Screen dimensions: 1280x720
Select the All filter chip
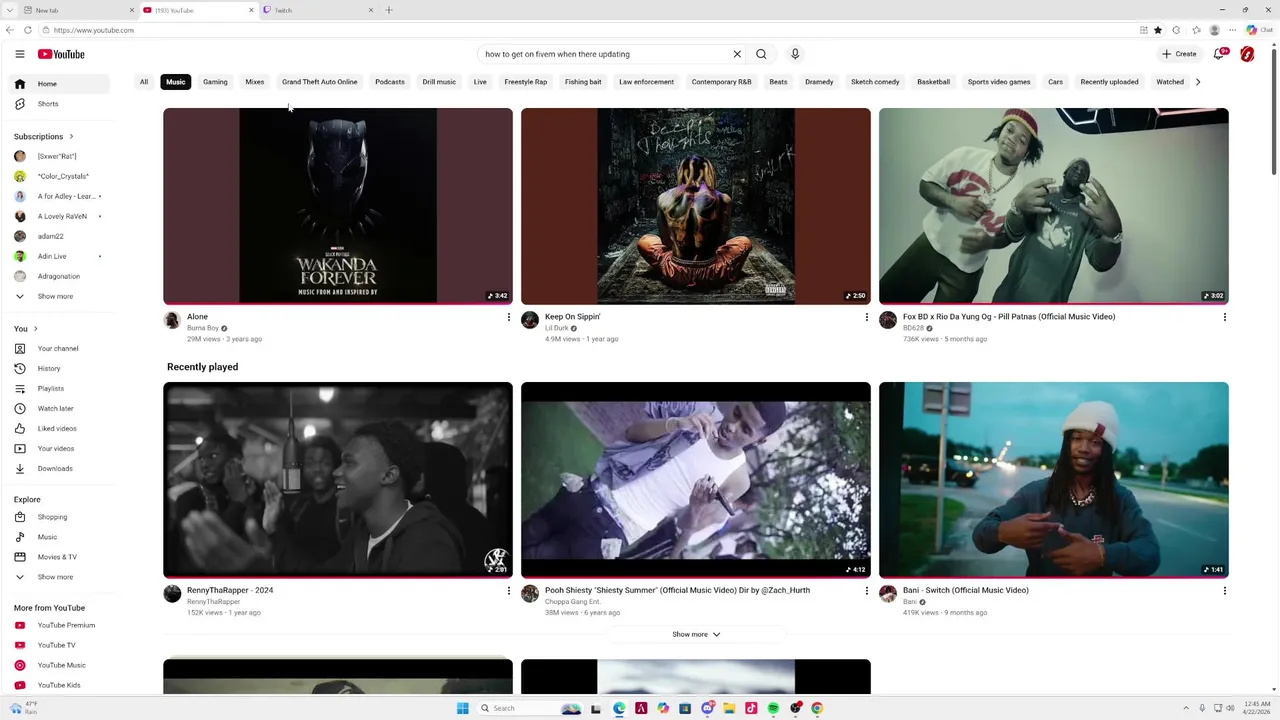(x=144, y=82)
